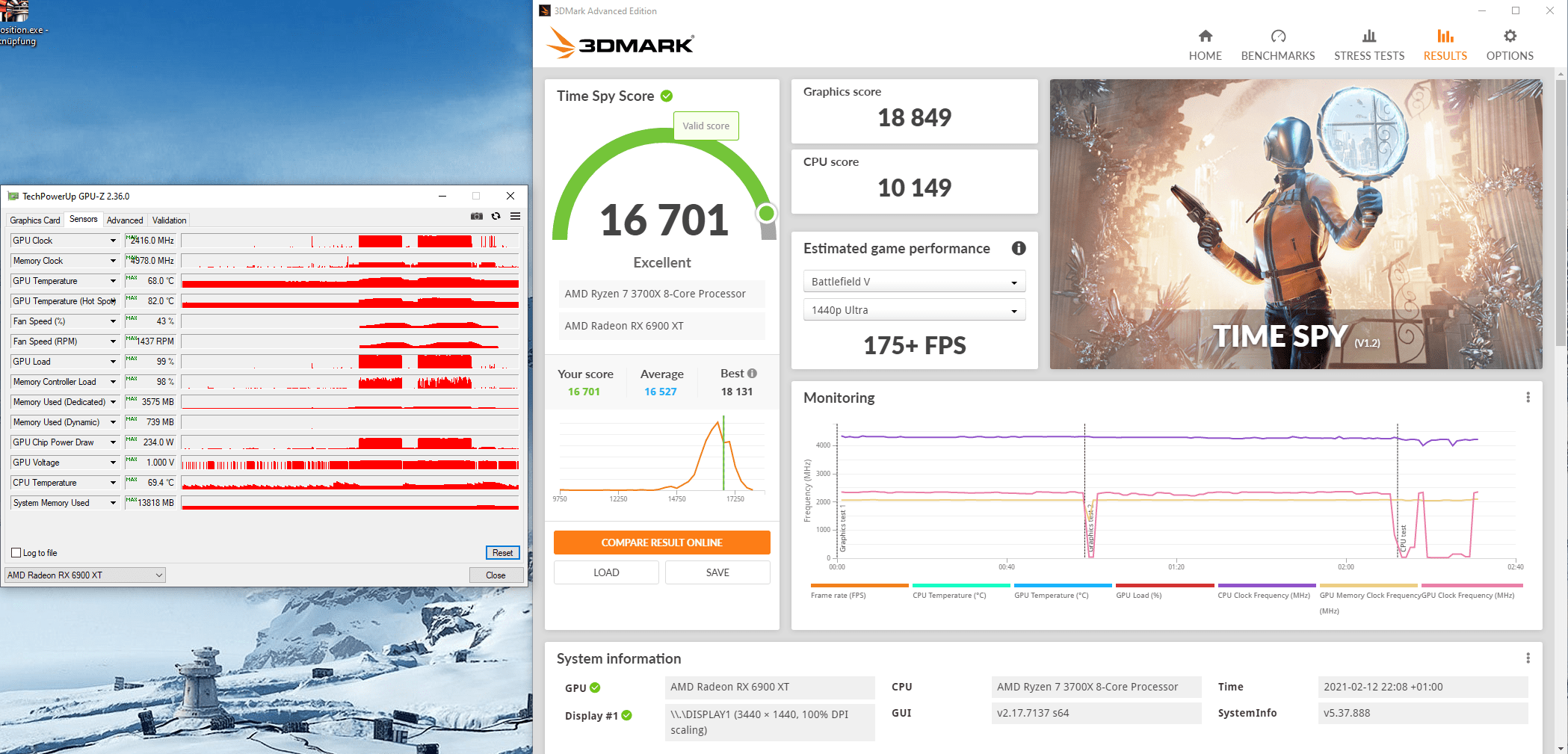Open the 3DMark Home section icon
1568x754 pixels.
(x=1205, y=36)
